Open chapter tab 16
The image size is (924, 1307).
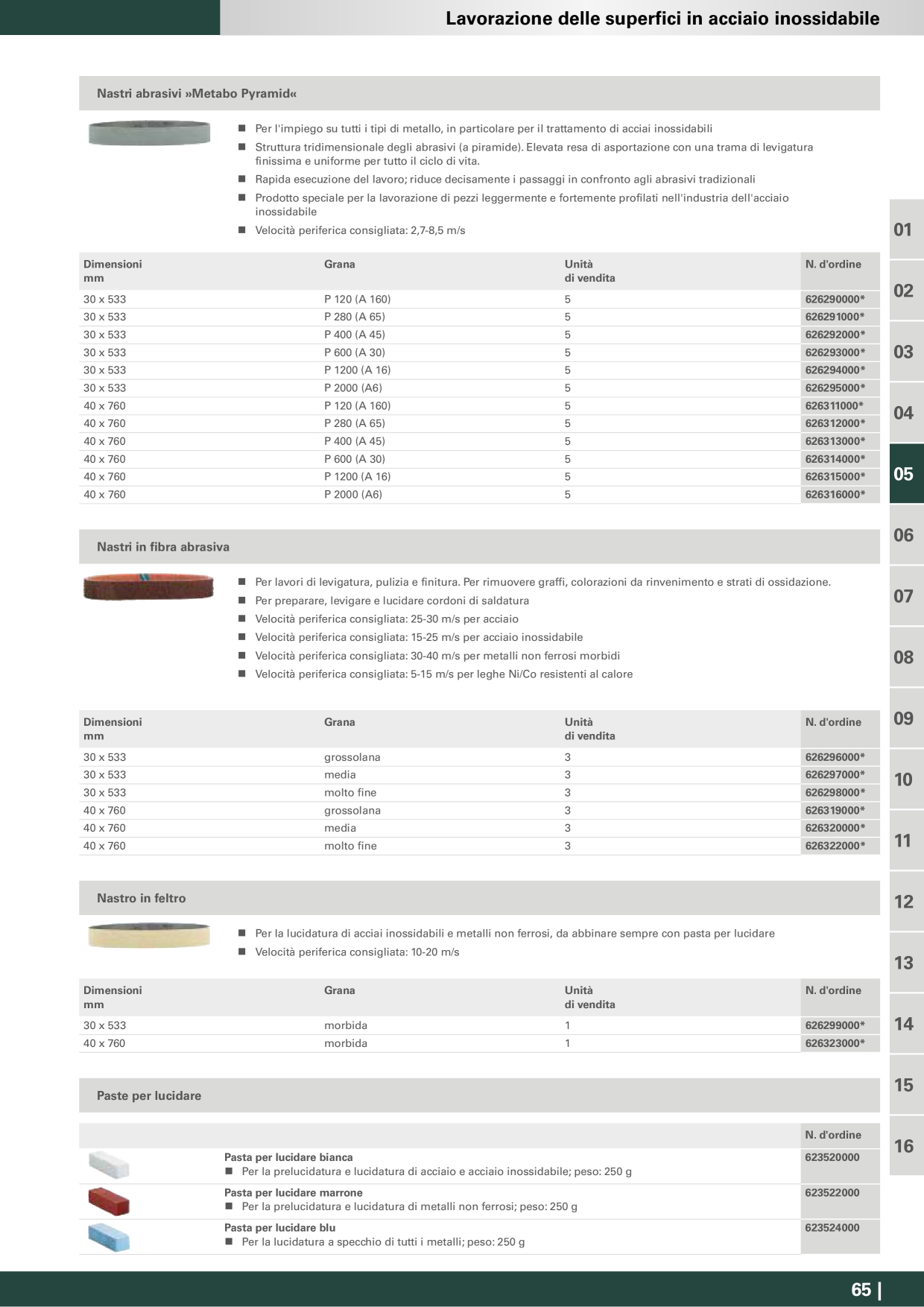(906, 1146)
